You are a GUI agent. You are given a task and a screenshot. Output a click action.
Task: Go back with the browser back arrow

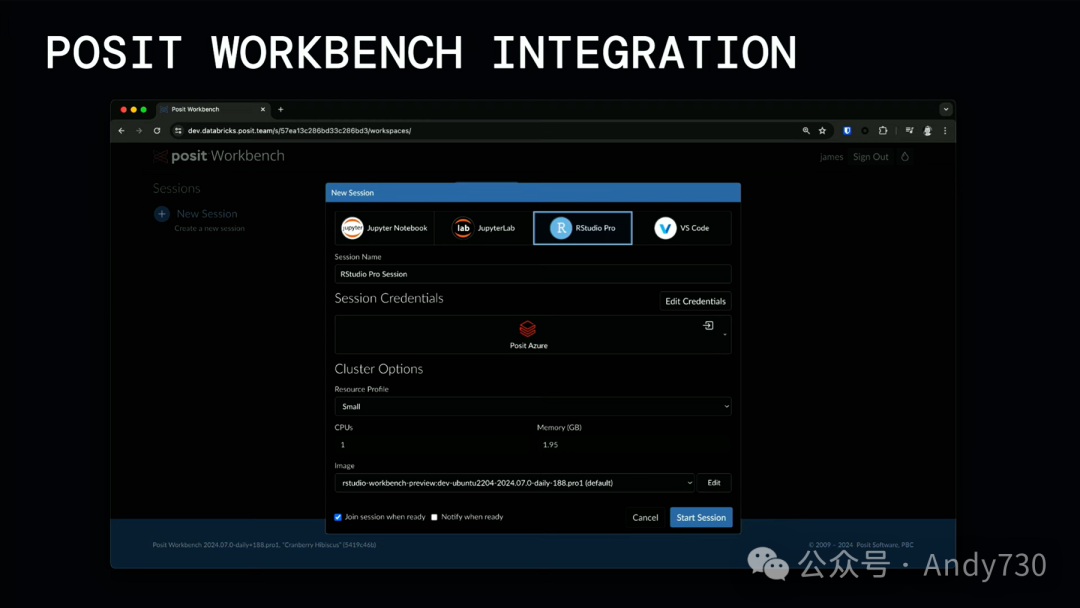(x=121, y=131)
